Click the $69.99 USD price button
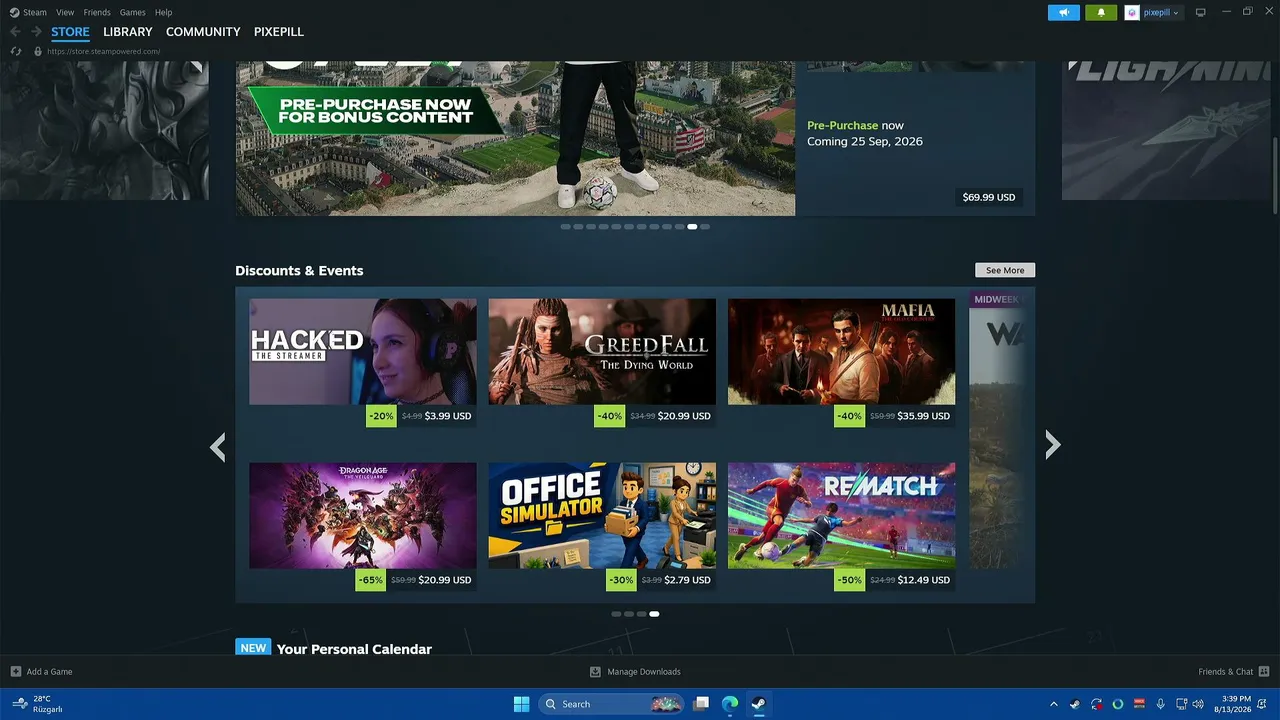Screen dimensions: 1280x720 [x=989, y=197]
